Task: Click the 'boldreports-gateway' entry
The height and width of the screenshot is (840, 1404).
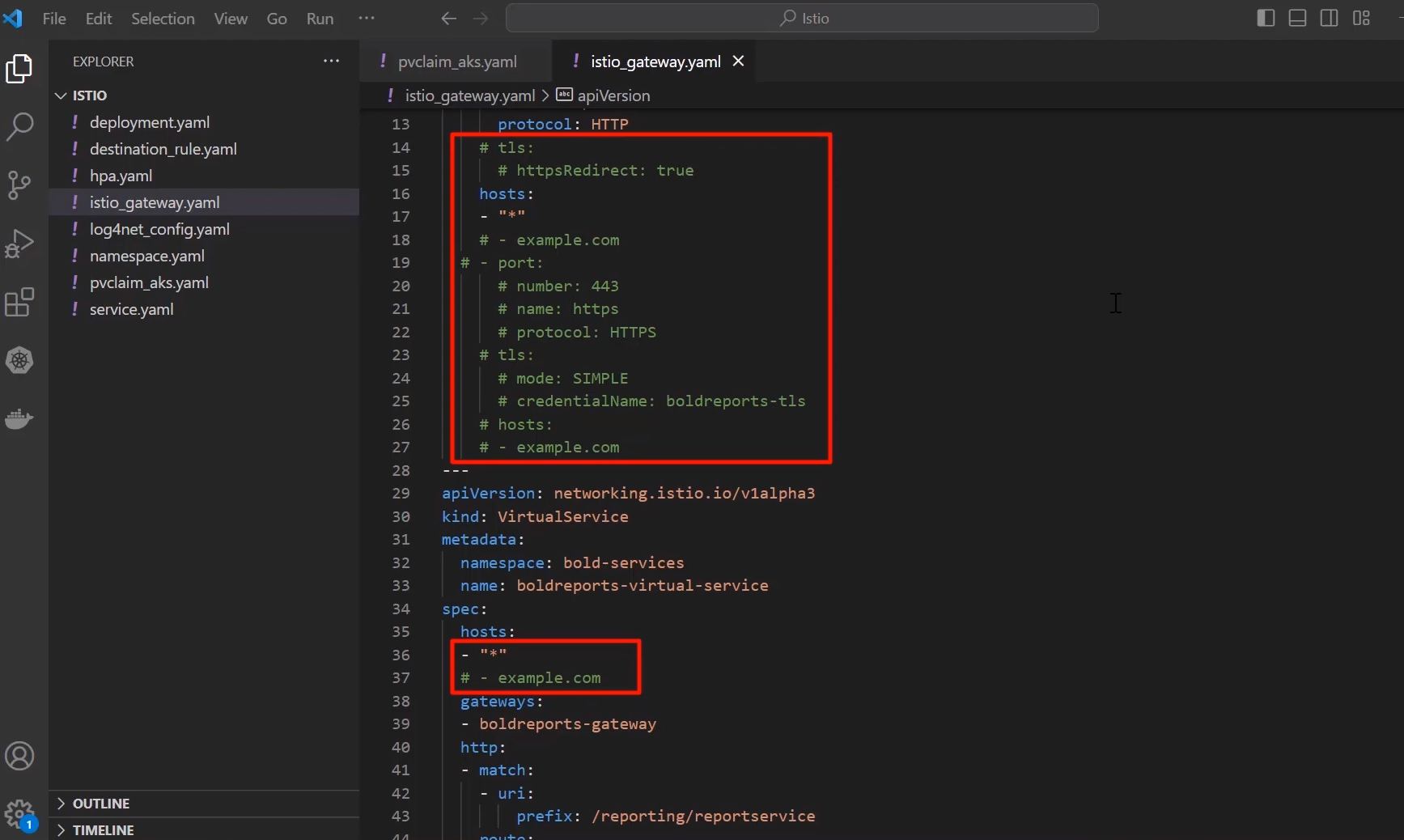Action: [567, 724]
